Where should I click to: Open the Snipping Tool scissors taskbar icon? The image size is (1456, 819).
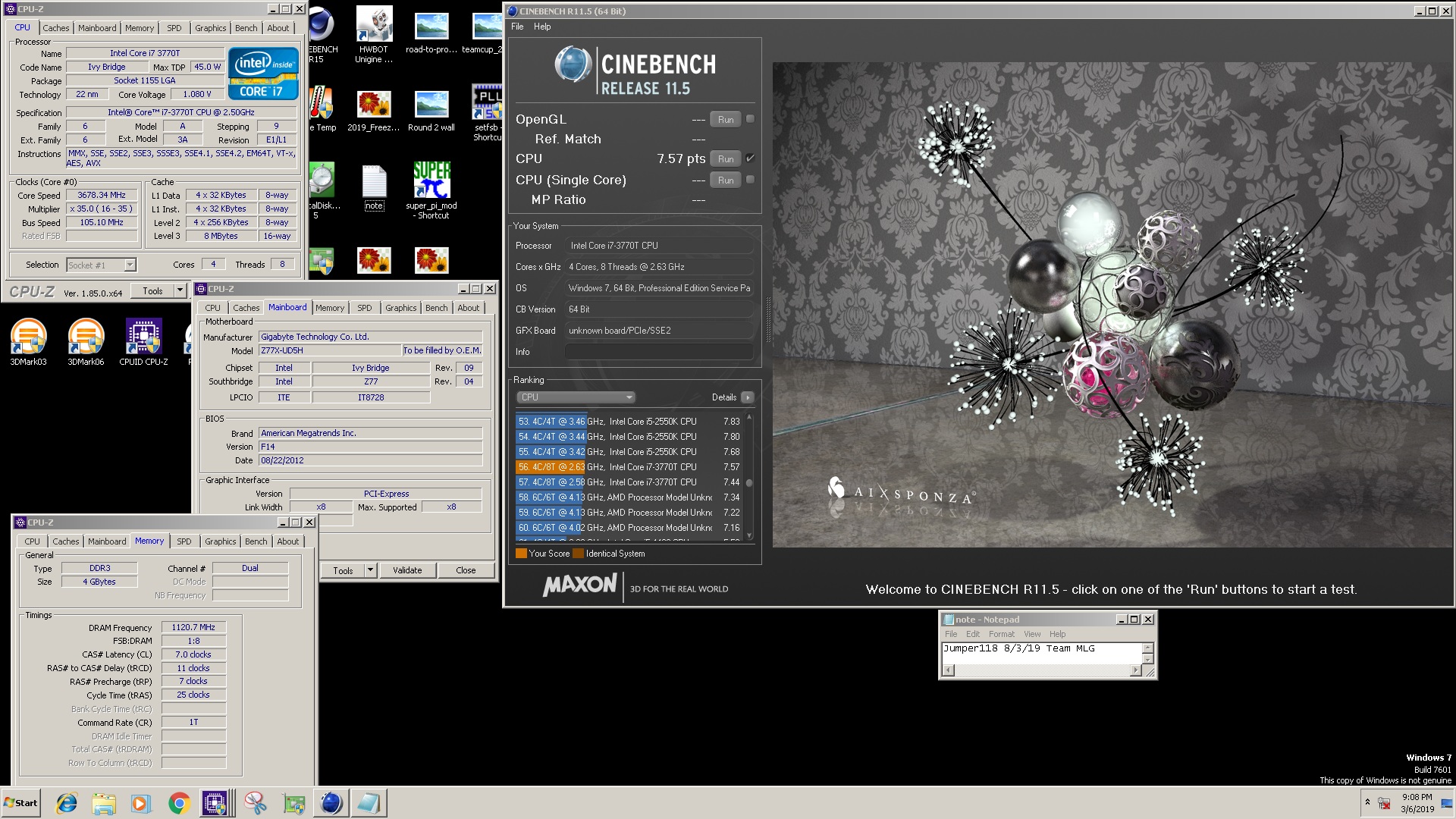pyautogui.click(x=256, y=803)
